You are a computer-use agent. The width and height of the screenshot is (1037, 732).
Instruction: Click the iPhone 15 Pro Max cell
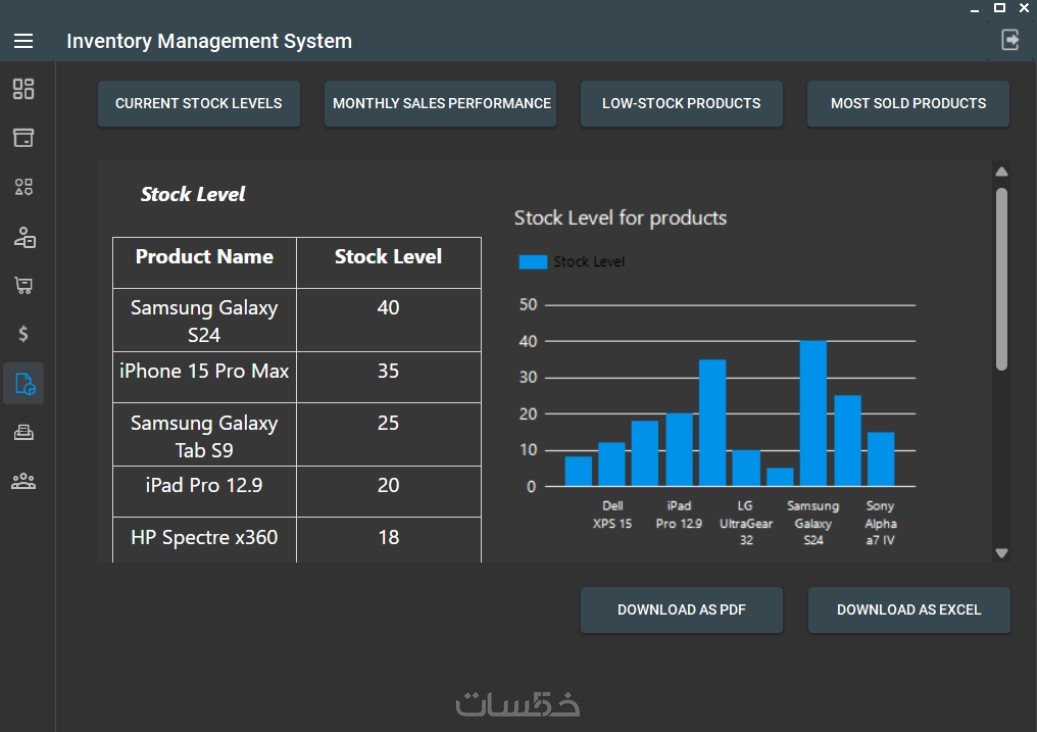click(204, 377)
